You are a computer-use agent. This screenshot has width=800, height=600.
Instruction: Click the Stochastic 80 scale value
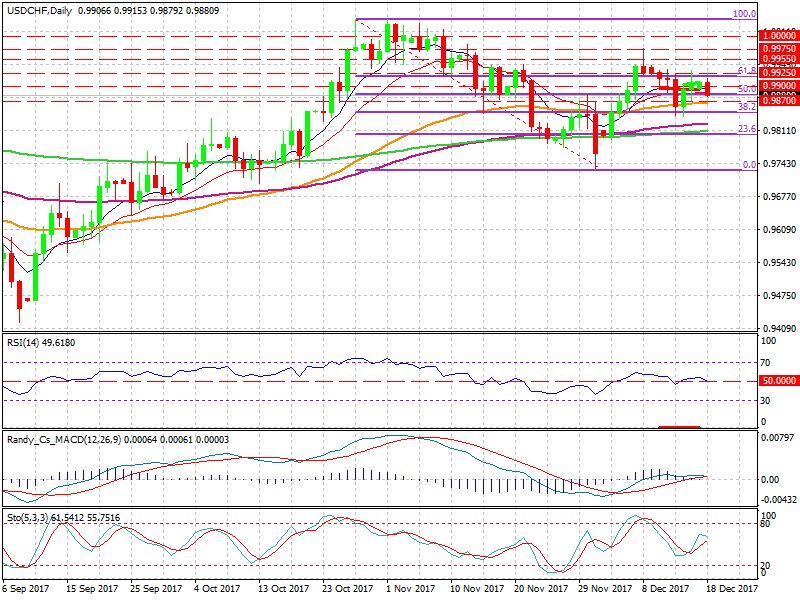(x=765, y=524)
